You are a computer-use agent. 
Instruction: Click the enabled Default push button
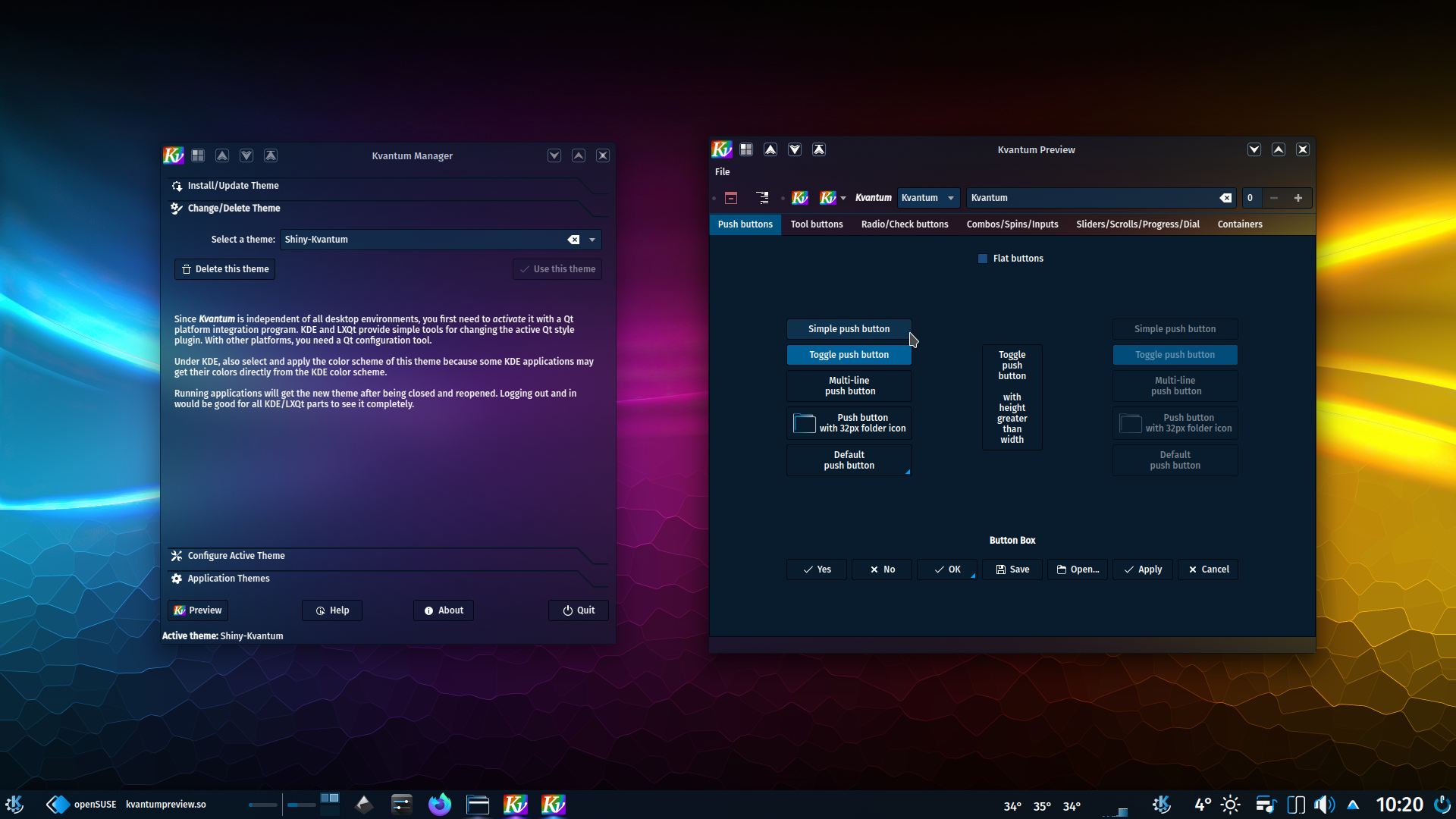coord(849,460)
